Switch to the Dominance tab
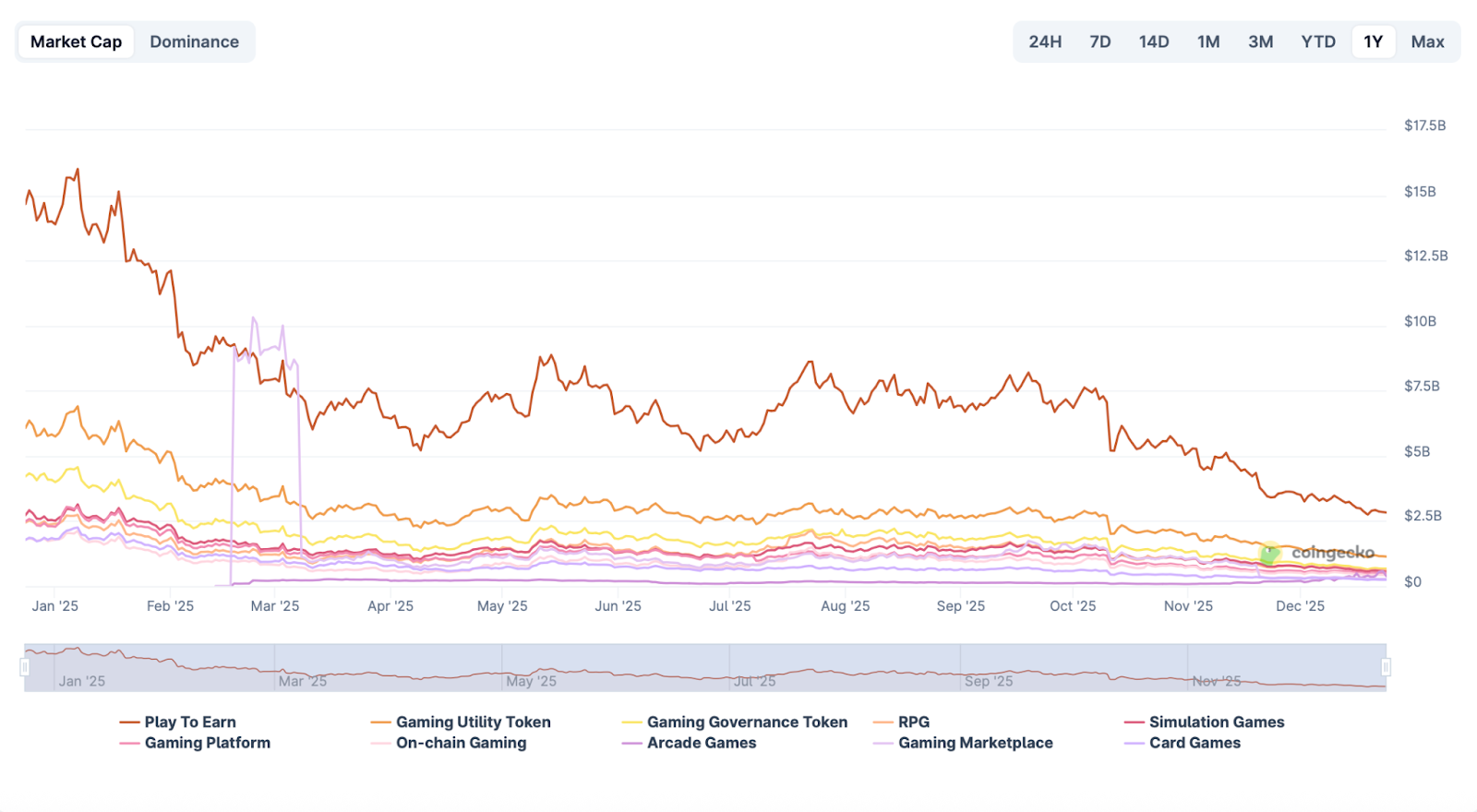The height and width of the screenshot is (812, 1477). point(194,42)
